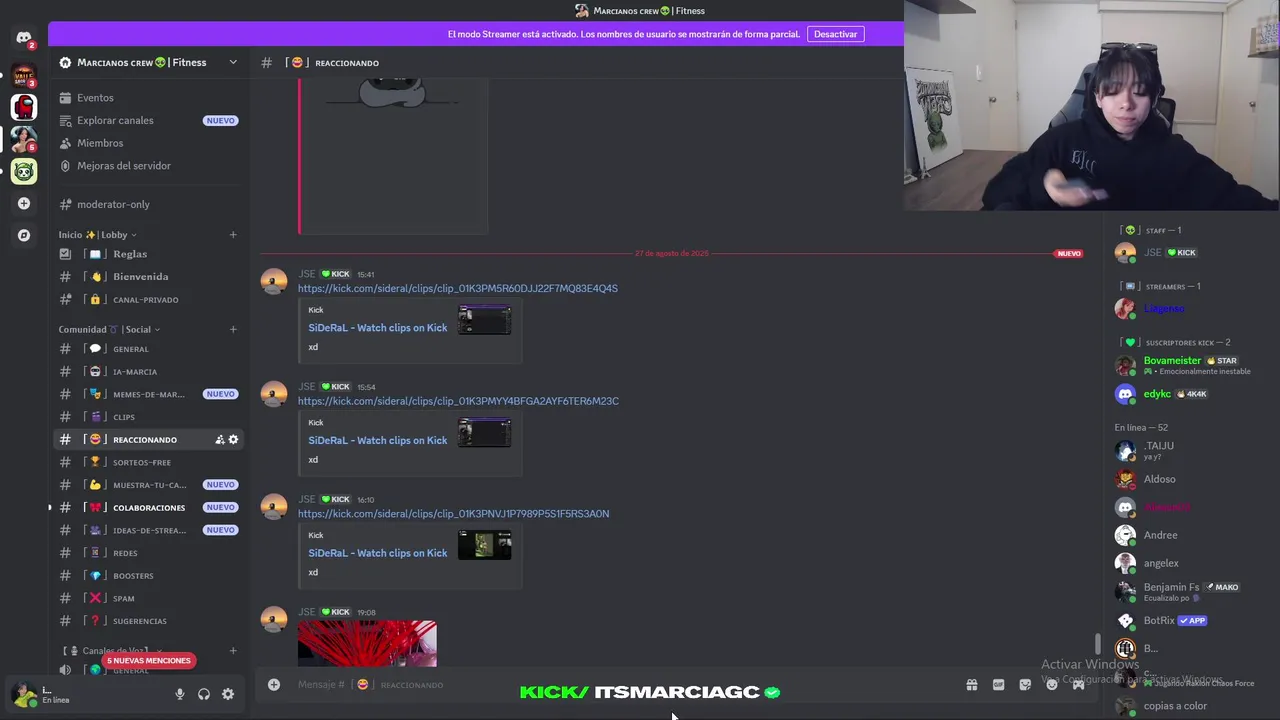Open the ideas-de-strea channel
Viewport: 1280px width, 720px height.
pos(148,530)
